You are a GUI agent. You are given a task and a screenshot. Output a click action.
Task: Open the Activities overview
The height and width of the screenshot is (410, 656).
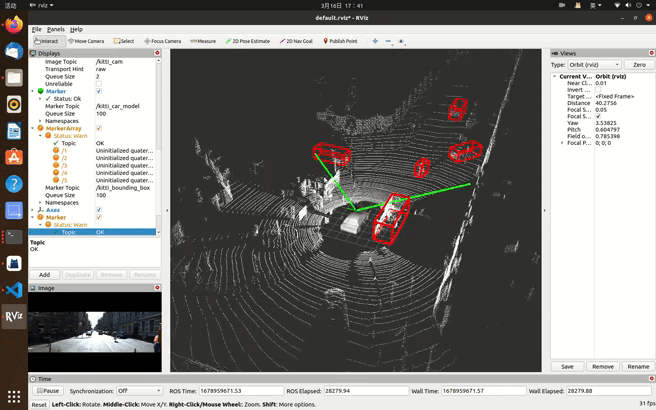click(x=10, y=5)
